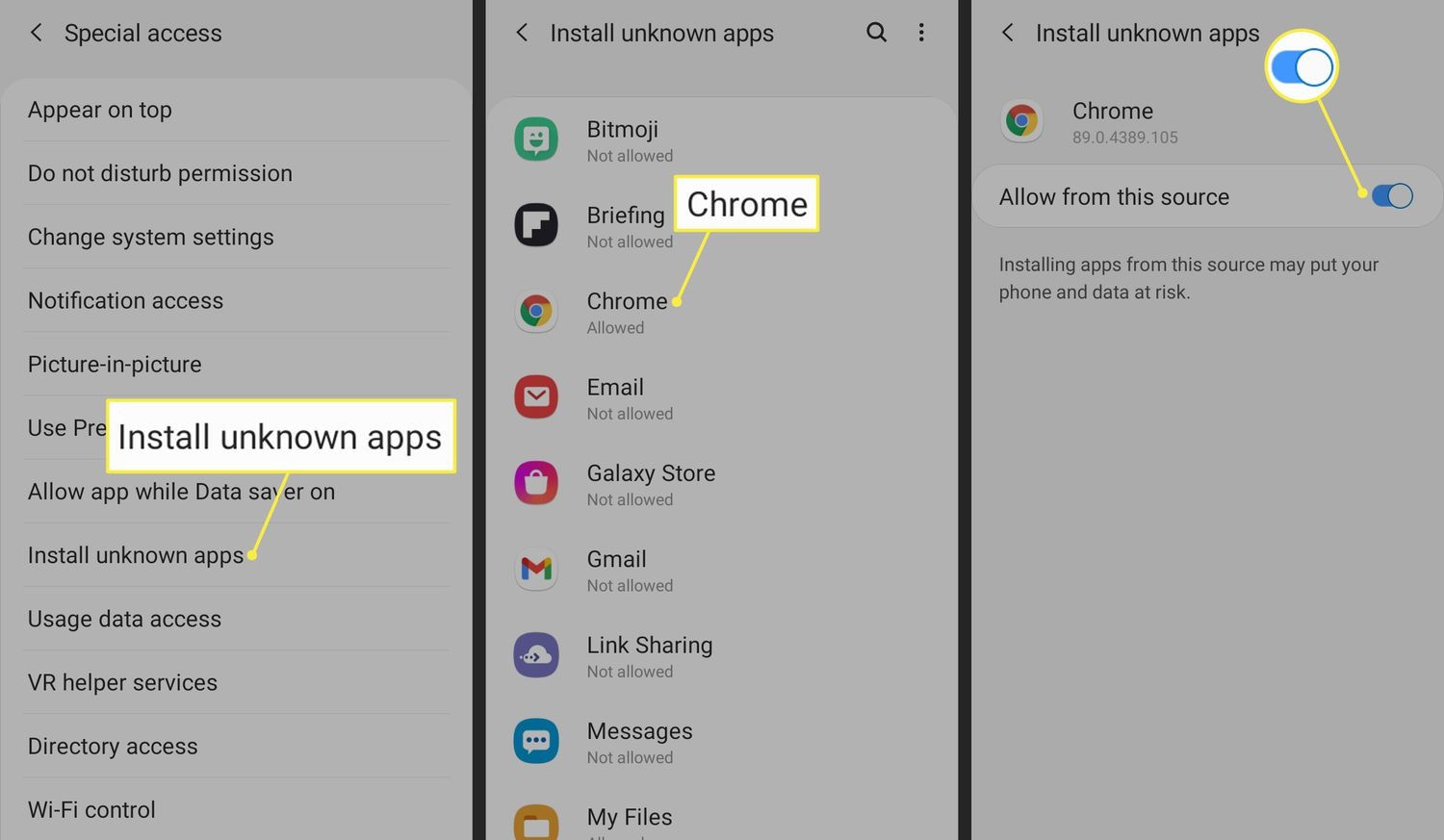Open Directory access entry
1444x840 pixels.
click(x=237, y=746)
